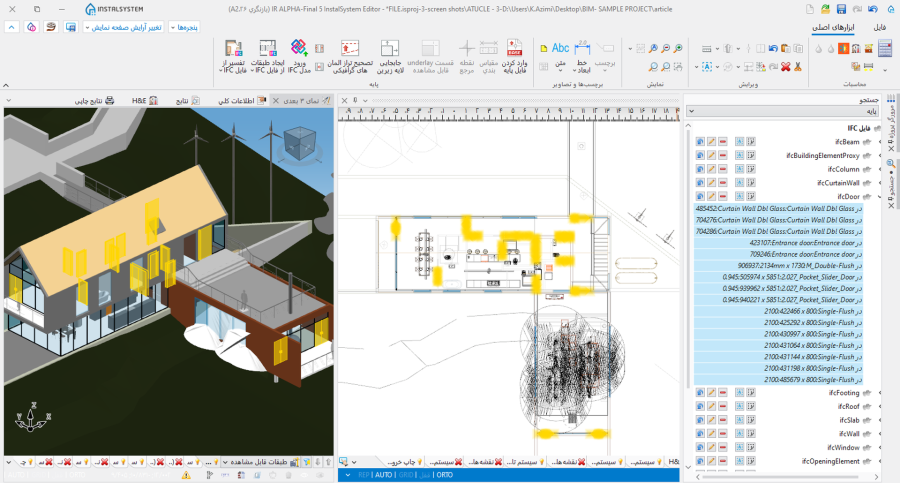This screenshot has height=483, width=900.
Task: Toggle AUTO mode in status bar
Action: tap(383, 475)
